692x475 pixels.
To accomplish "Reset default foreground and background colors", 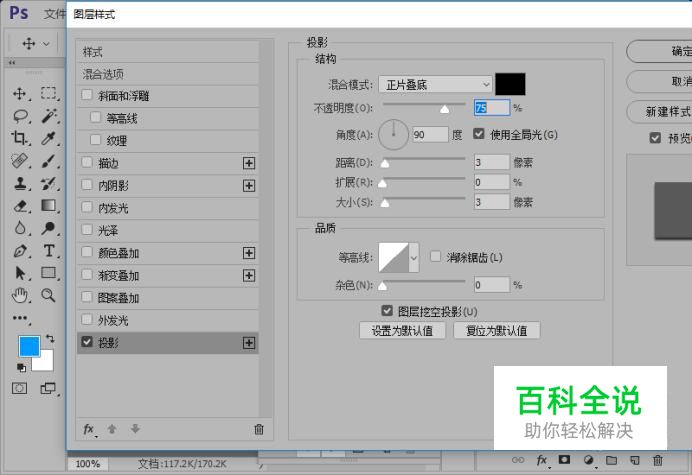I will pos(21,367).
